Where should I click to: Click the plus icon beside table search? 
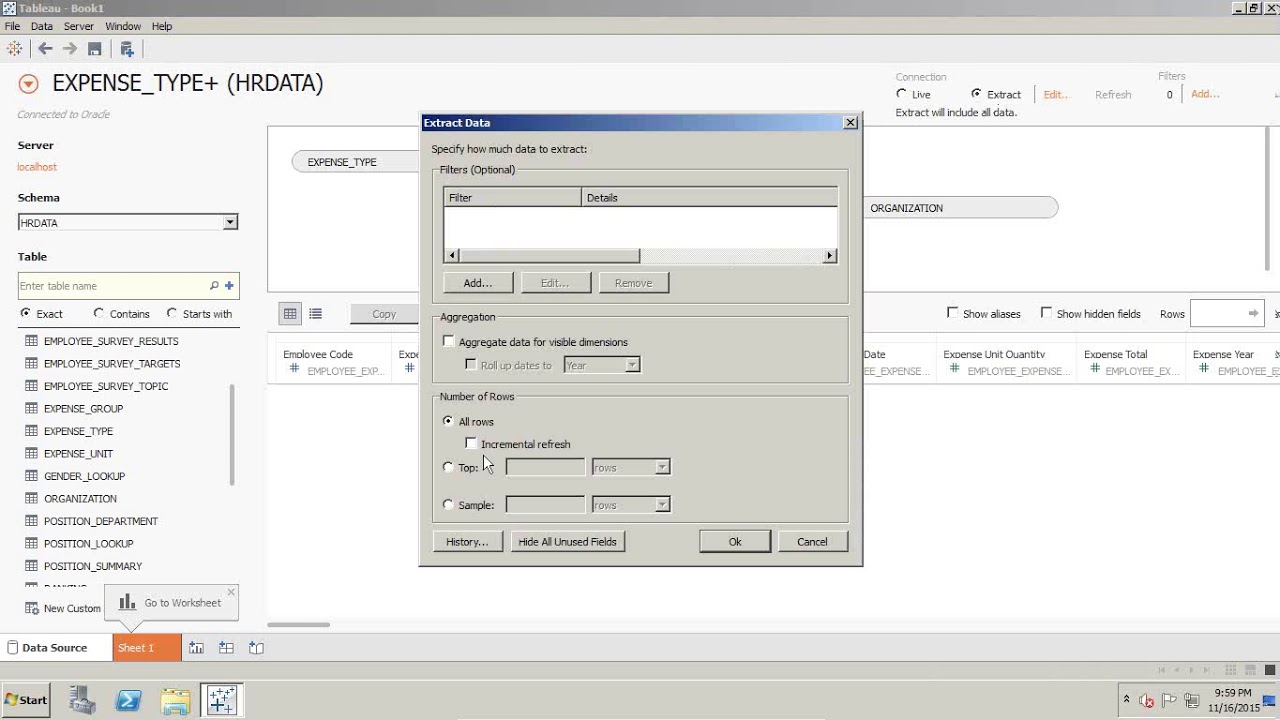tap(229, 286)
